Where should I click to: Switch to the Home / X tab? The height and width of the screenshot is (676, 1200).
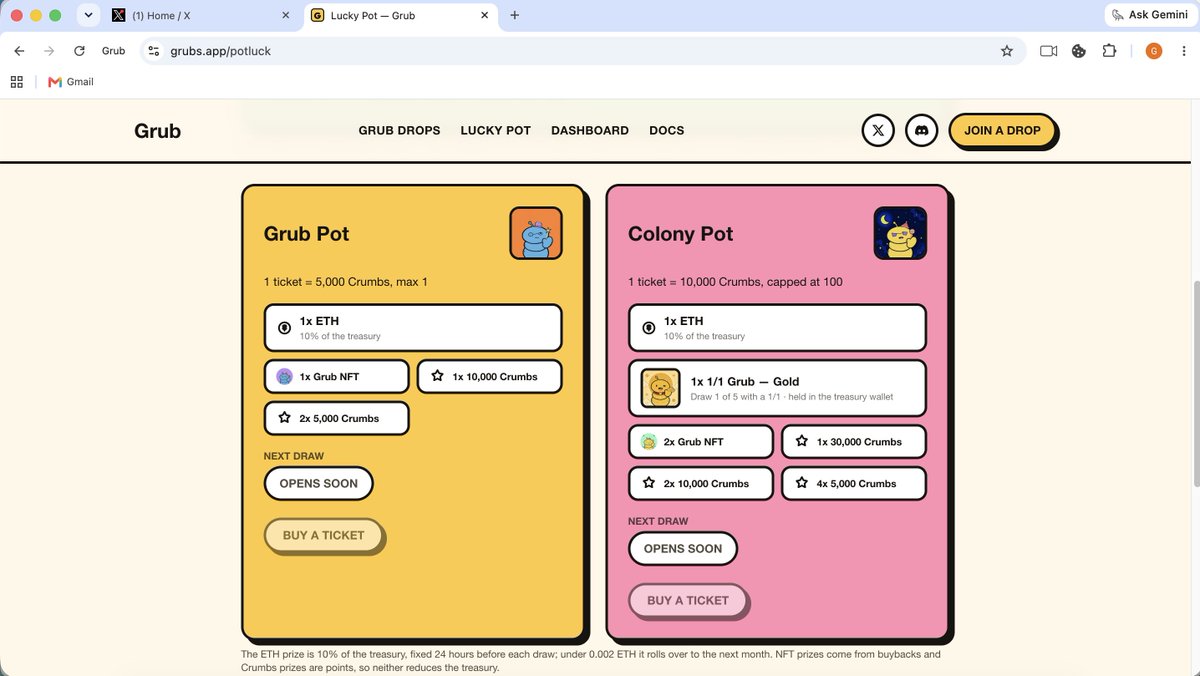(202, 15)
